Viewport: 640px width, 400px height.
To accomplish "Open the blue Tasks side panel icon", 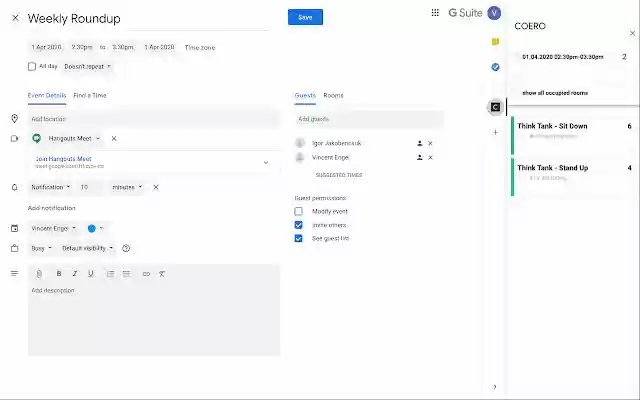I will (495, 67).
